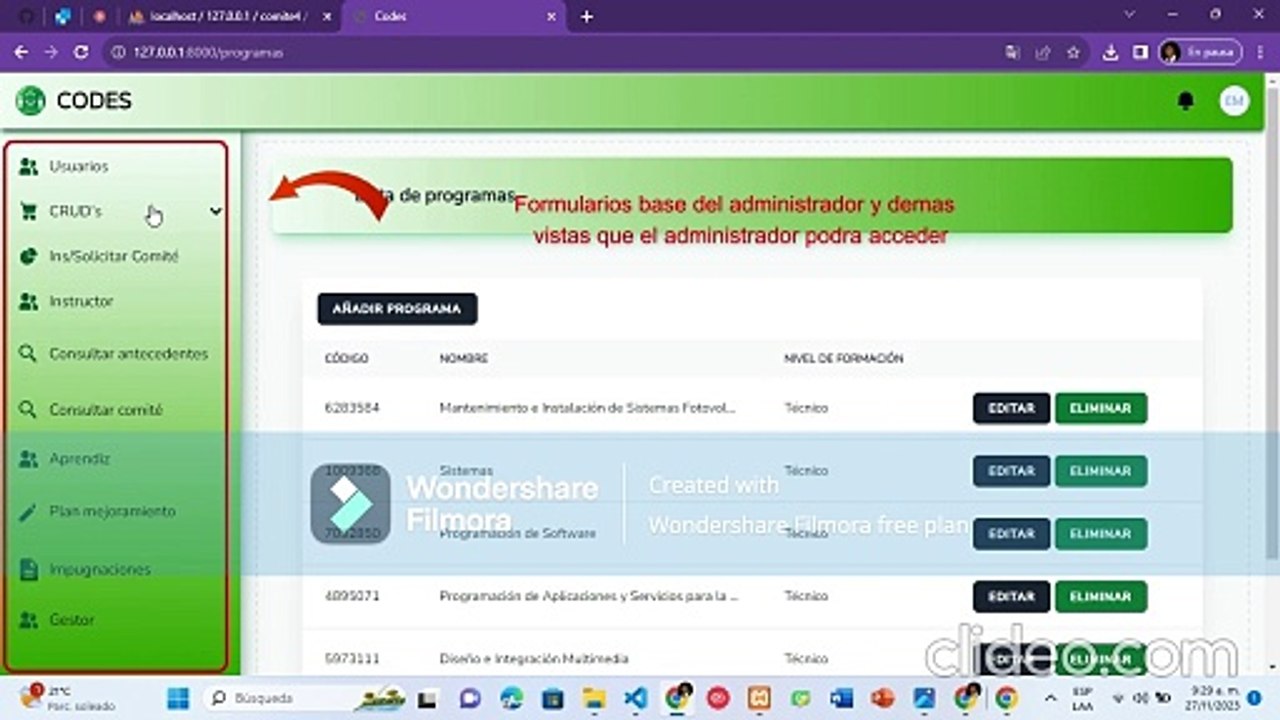Viewport: 1280px width, 720px height.
Task: Go back using the browser back arrow
Action: [x=21, y=52]
